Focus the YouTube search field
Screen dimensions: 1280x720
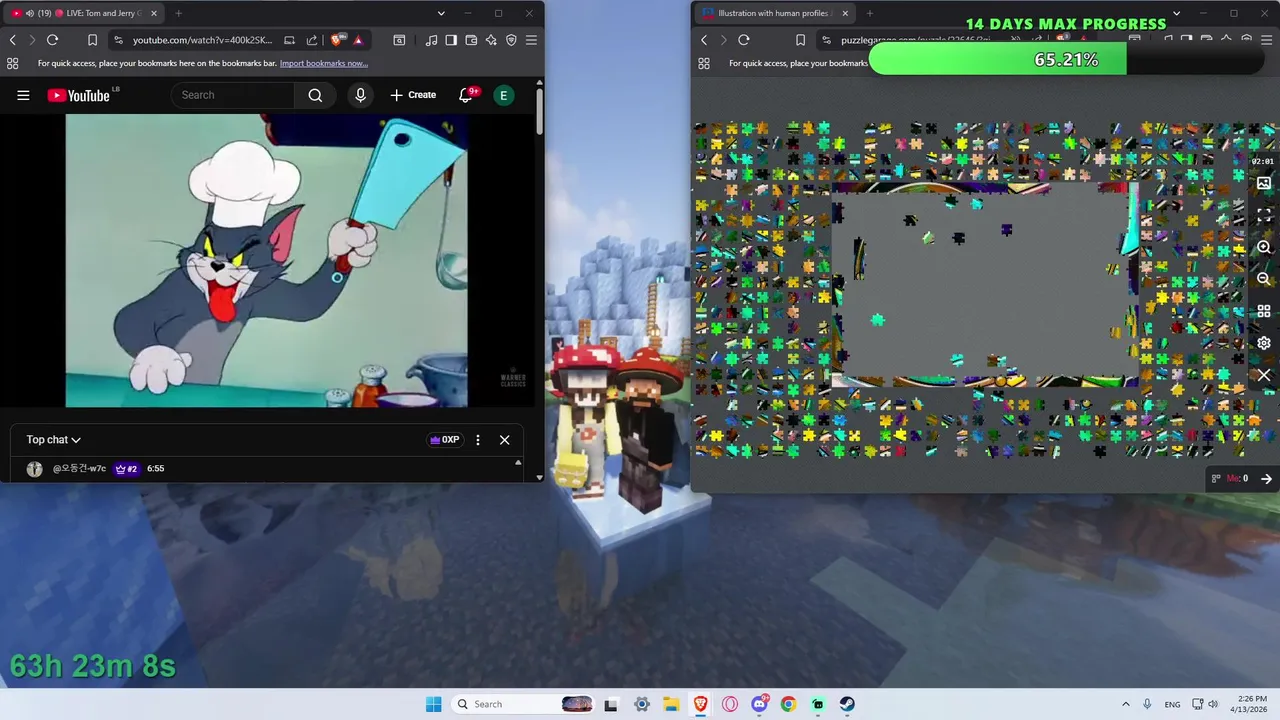pyautogui.click(x=233, y=95)
